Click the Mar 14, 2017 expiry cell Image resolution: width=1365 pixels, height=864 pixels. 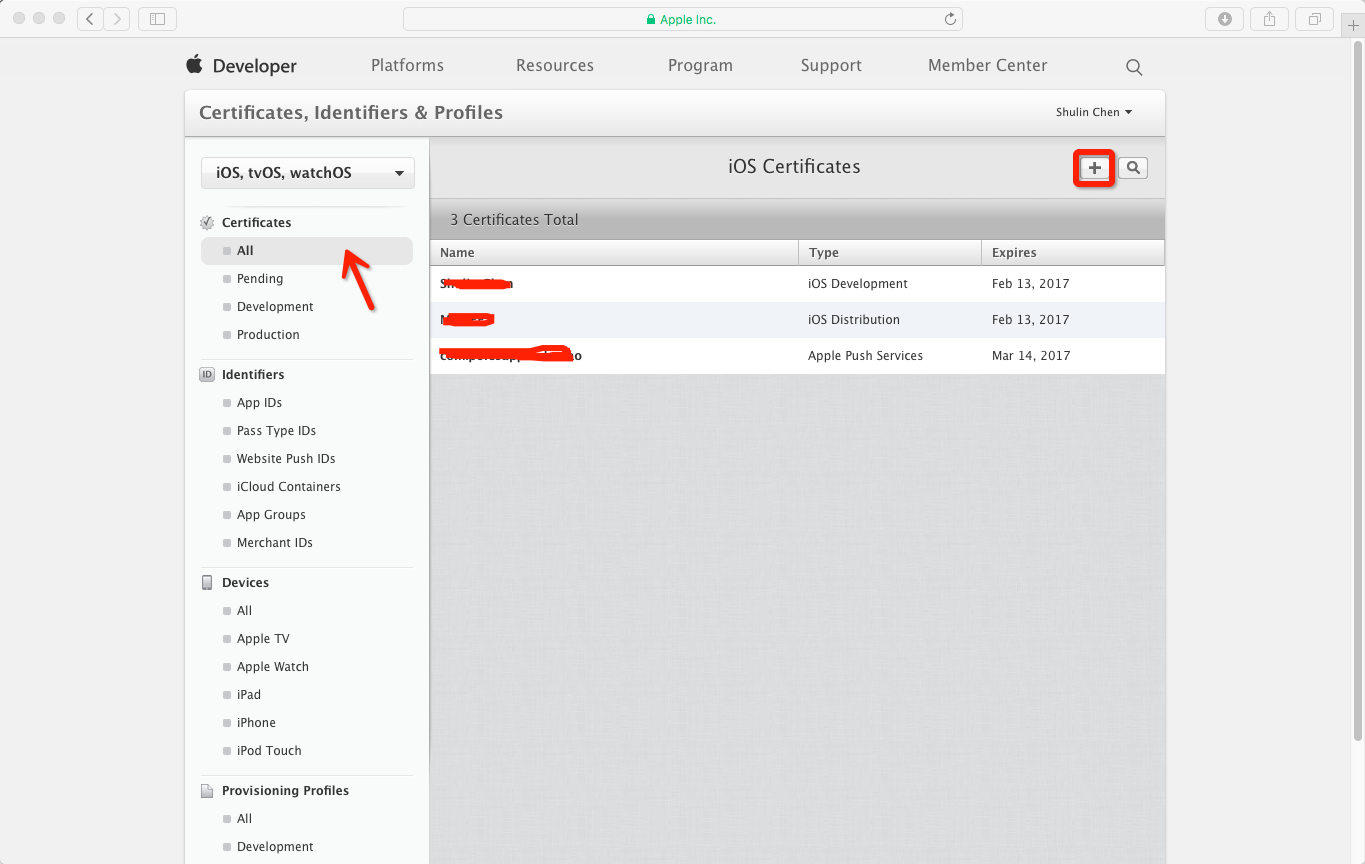pyautogui.click(x=1031, y=356)
